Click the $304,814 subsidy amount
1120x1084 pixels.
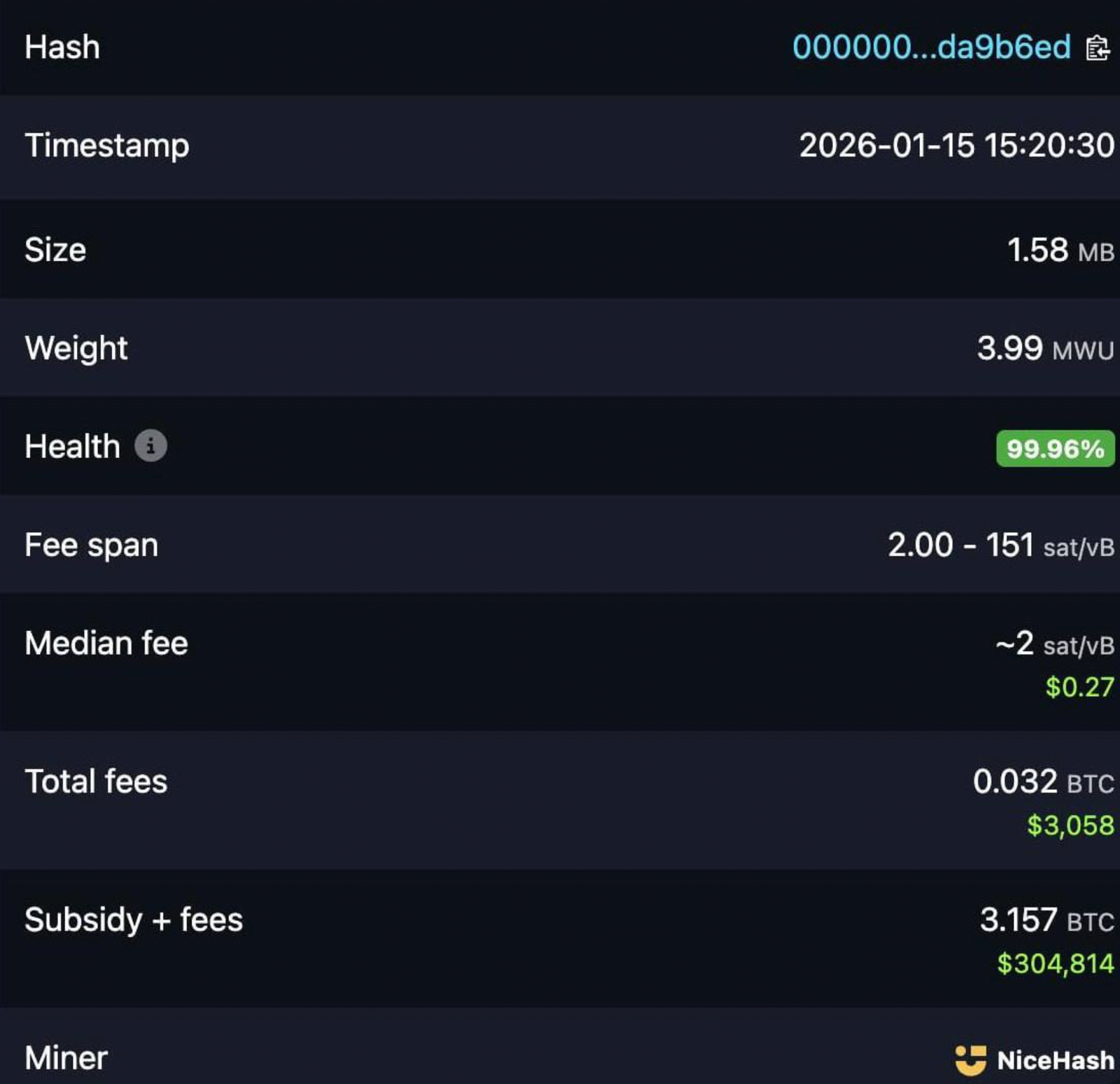[1055, 964]
